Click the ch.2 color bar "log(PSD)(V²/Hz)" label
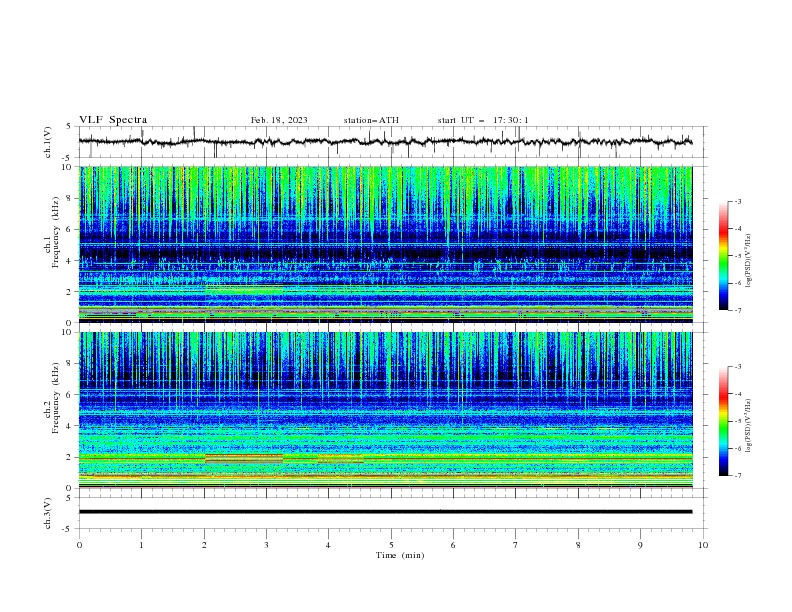This screenshot has width=792, height=612. click(748, 426)
